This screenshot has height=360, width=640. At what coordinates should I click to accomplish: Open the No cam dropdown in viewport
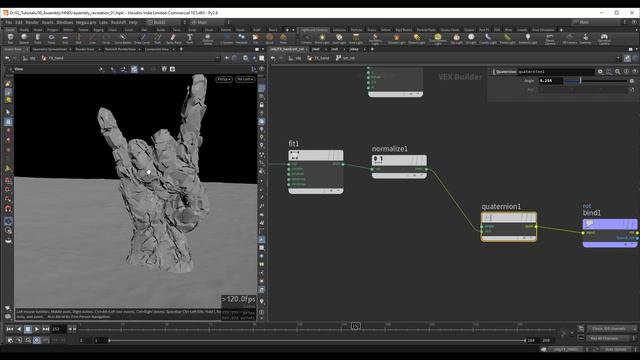tap(245, 79)
